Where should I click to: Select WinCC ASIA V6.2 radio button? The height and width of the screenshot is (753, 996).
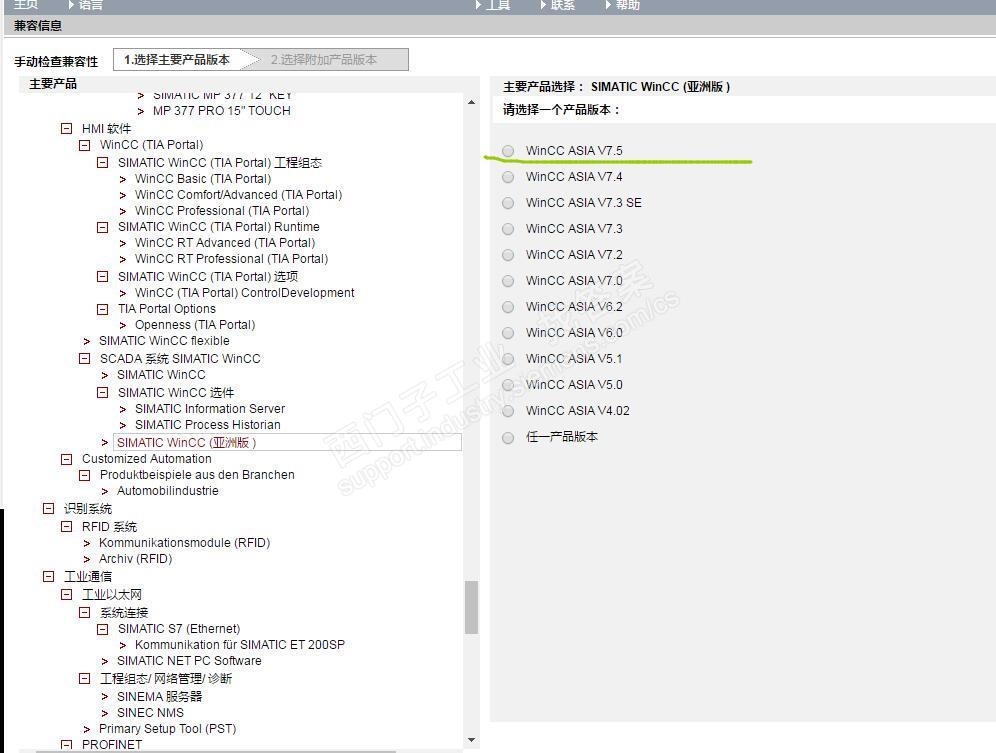coord(508,307)
